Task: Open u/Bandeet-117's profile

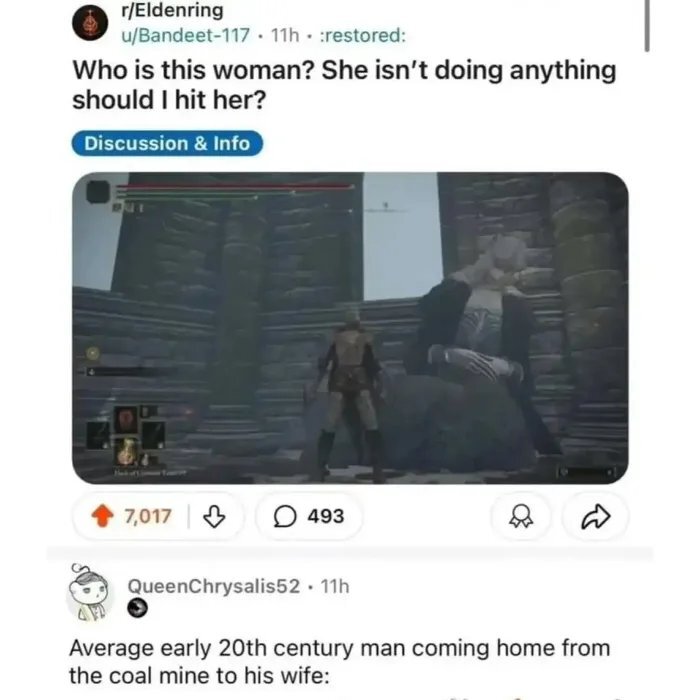Action: [x=185, y=35]
